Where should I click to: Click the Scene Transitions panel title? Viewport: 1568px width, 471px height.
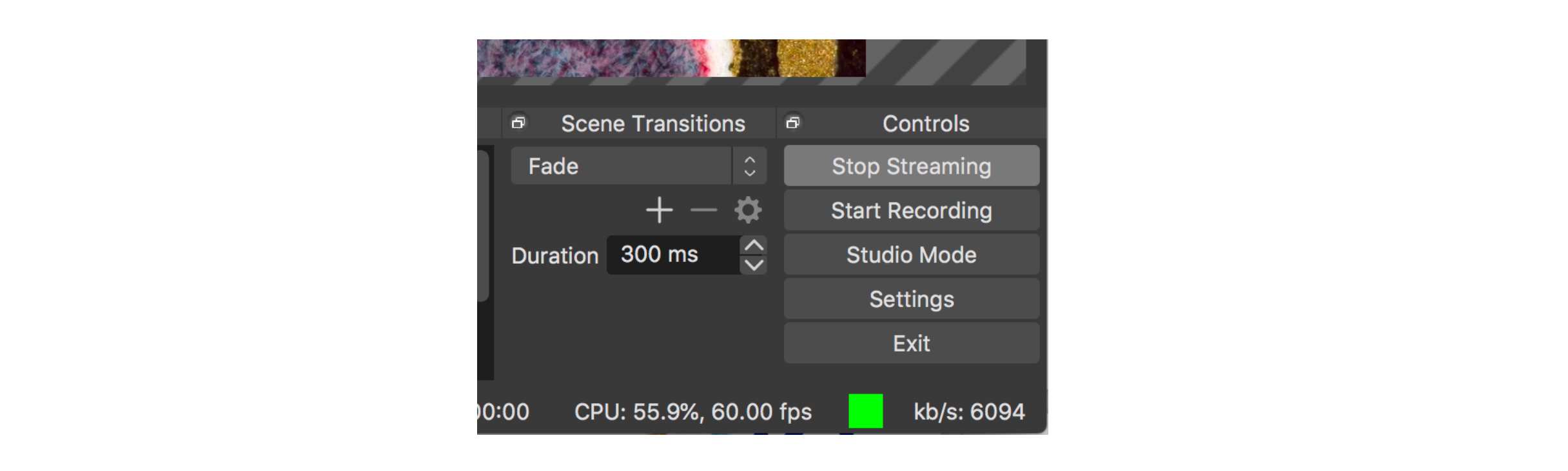pyautogui.click(x=653, y=123)
